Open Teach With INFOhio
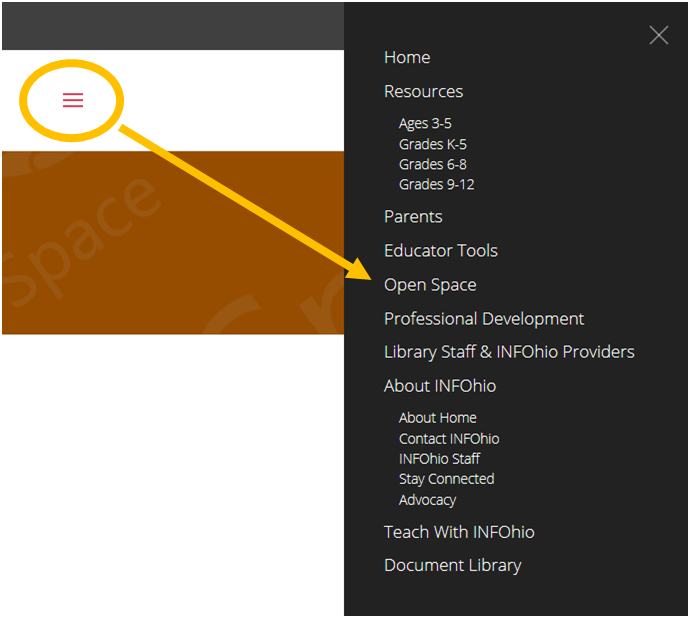This screenshot has height=617, width=690. tap(459, 532)
